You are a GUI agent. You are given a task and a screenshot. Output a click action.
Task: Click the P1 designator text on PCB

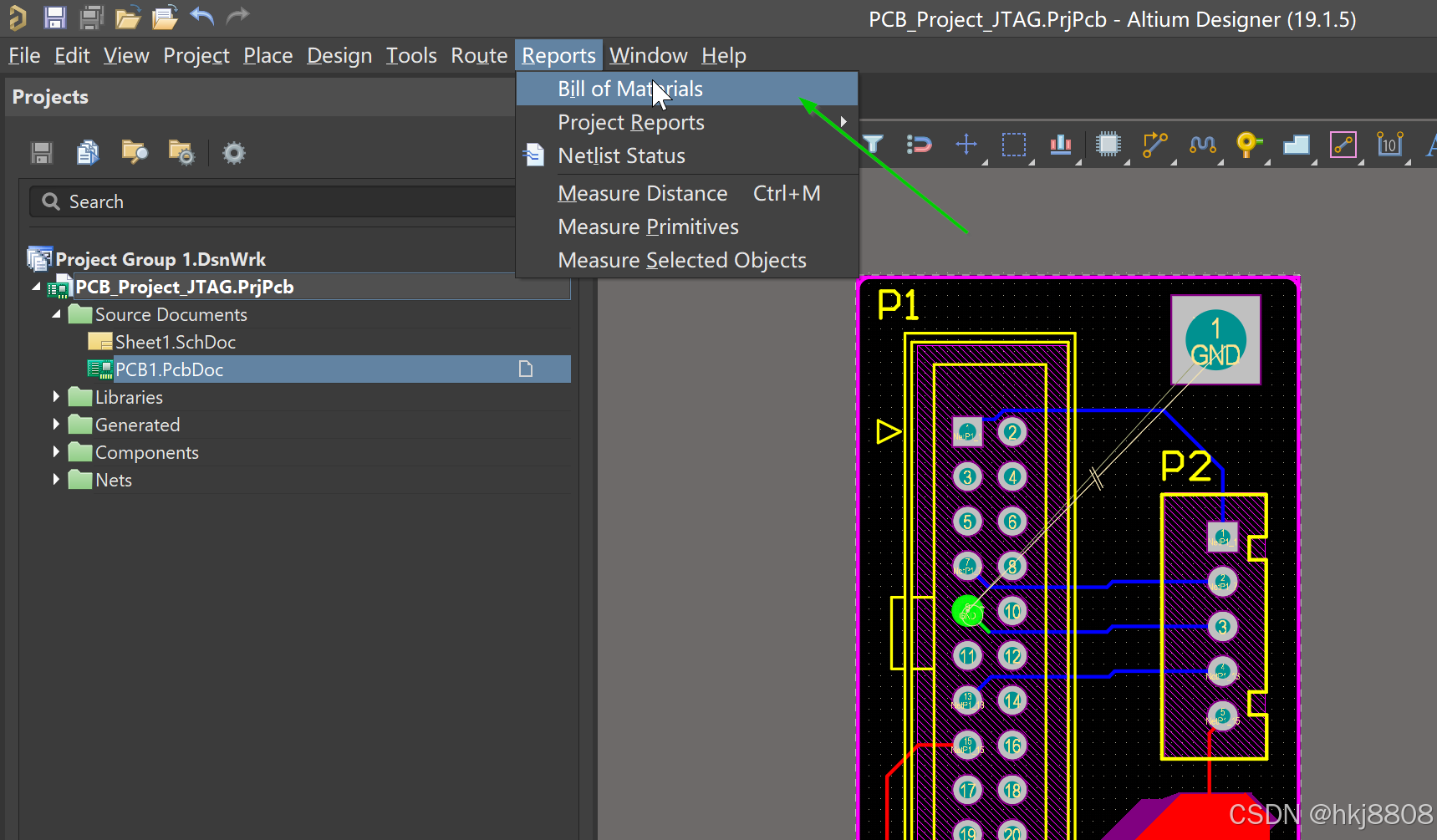898,304
